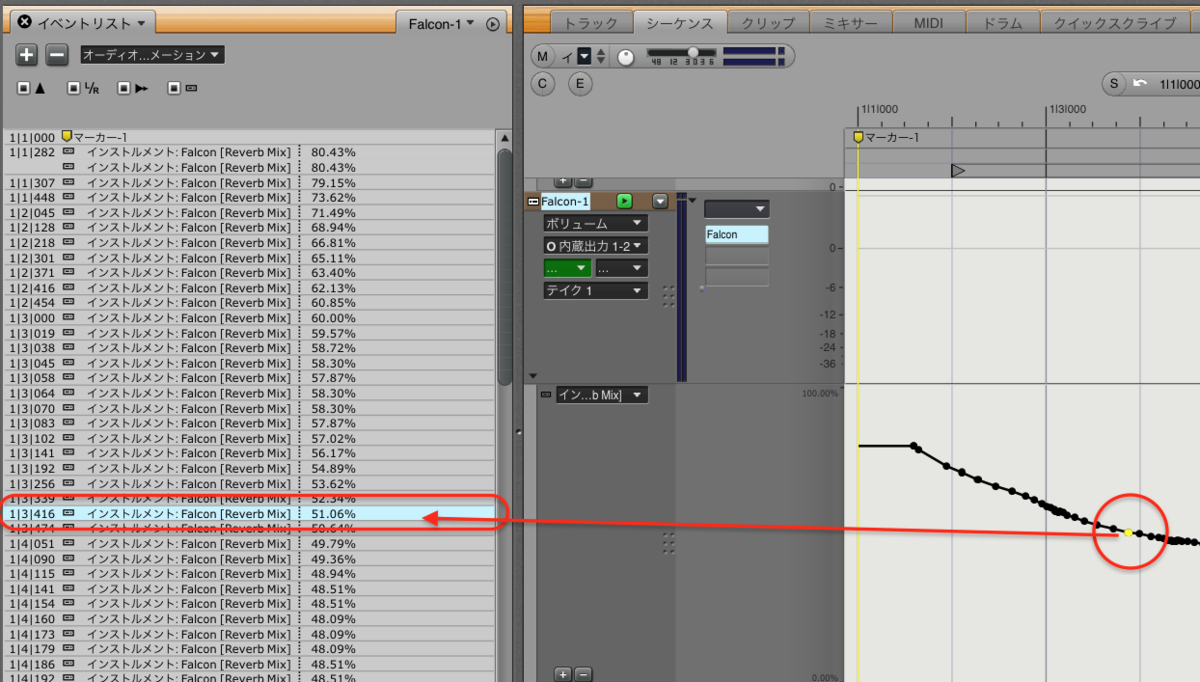Viewport: 1200px width, 682px height.
Task: Click the round M button in the sequence toolbar
Action: [x=542, y=57]
